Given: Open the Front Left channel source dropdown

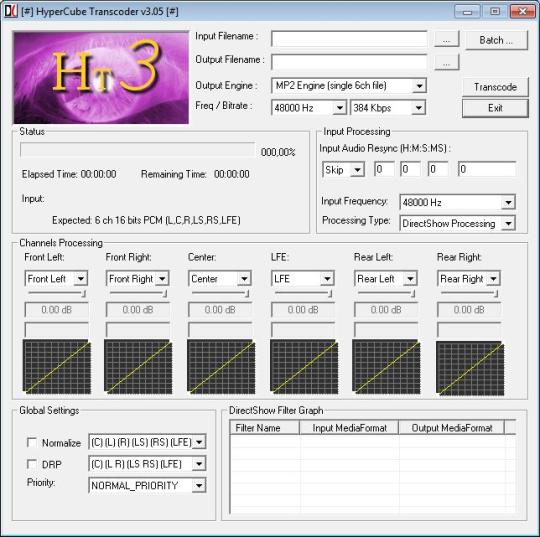Looking at the screenshot, I should [x=56, y=279].
